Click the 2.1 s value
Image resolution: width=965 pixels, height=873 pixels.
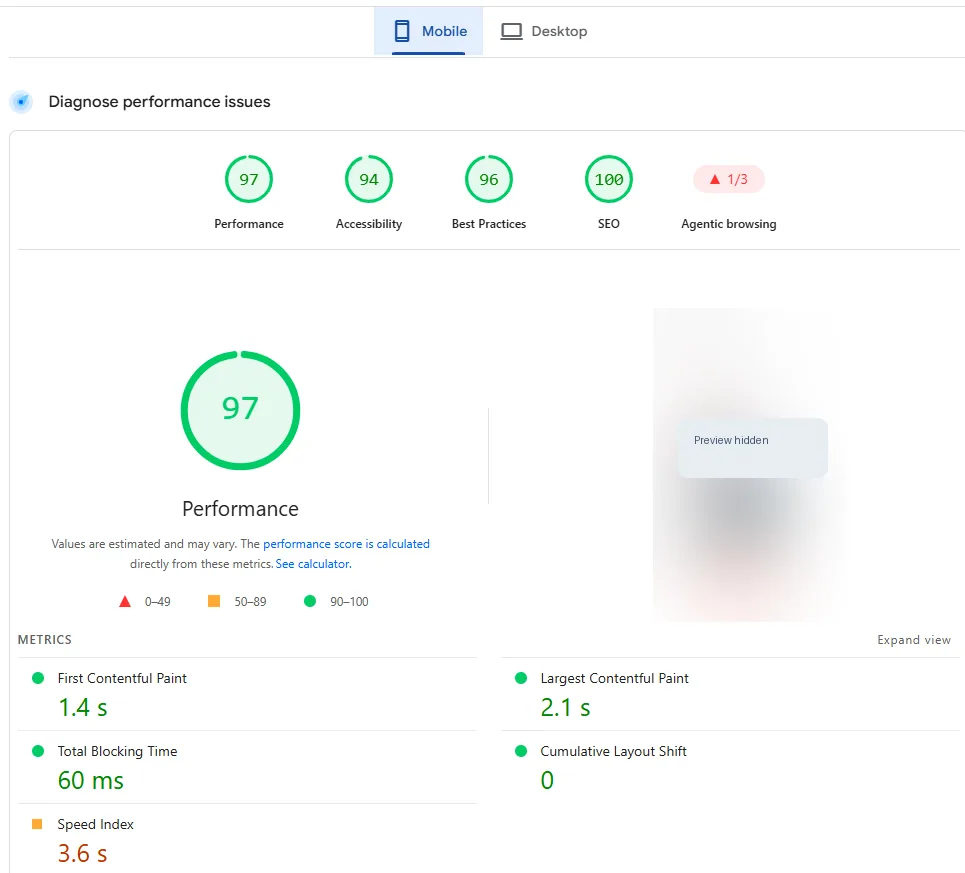click(565, 708)
